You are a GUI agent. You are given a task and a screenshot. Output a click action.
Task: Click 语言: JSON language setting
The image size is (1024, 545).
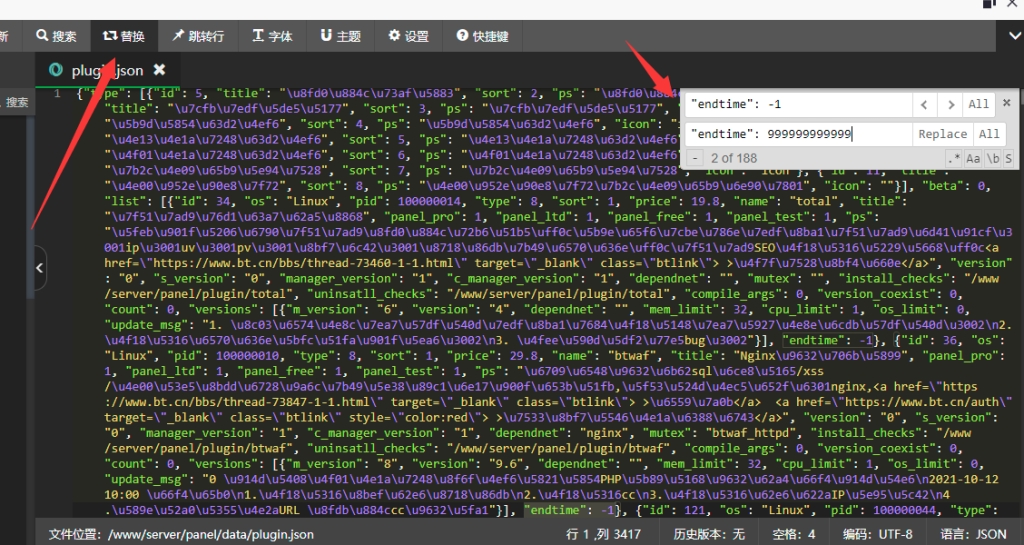[x=973, y=534]
